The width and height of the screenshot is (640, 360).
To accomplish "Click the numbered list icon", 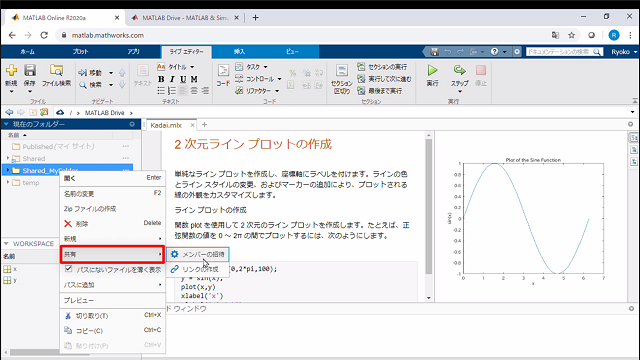I will (172, 91).
